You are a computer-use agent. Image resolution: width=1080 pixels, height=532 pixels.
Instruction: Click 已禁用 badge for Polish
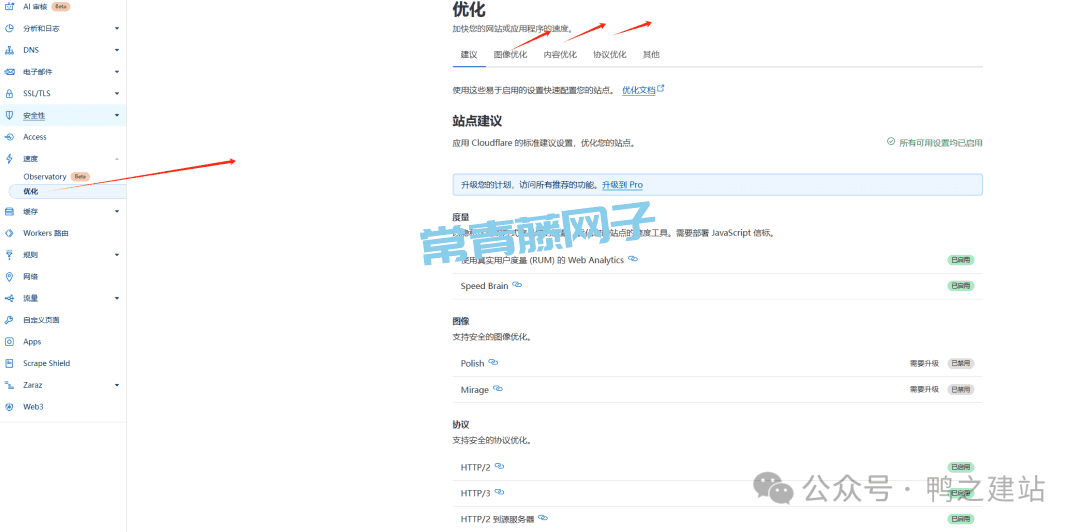point(960,364)
